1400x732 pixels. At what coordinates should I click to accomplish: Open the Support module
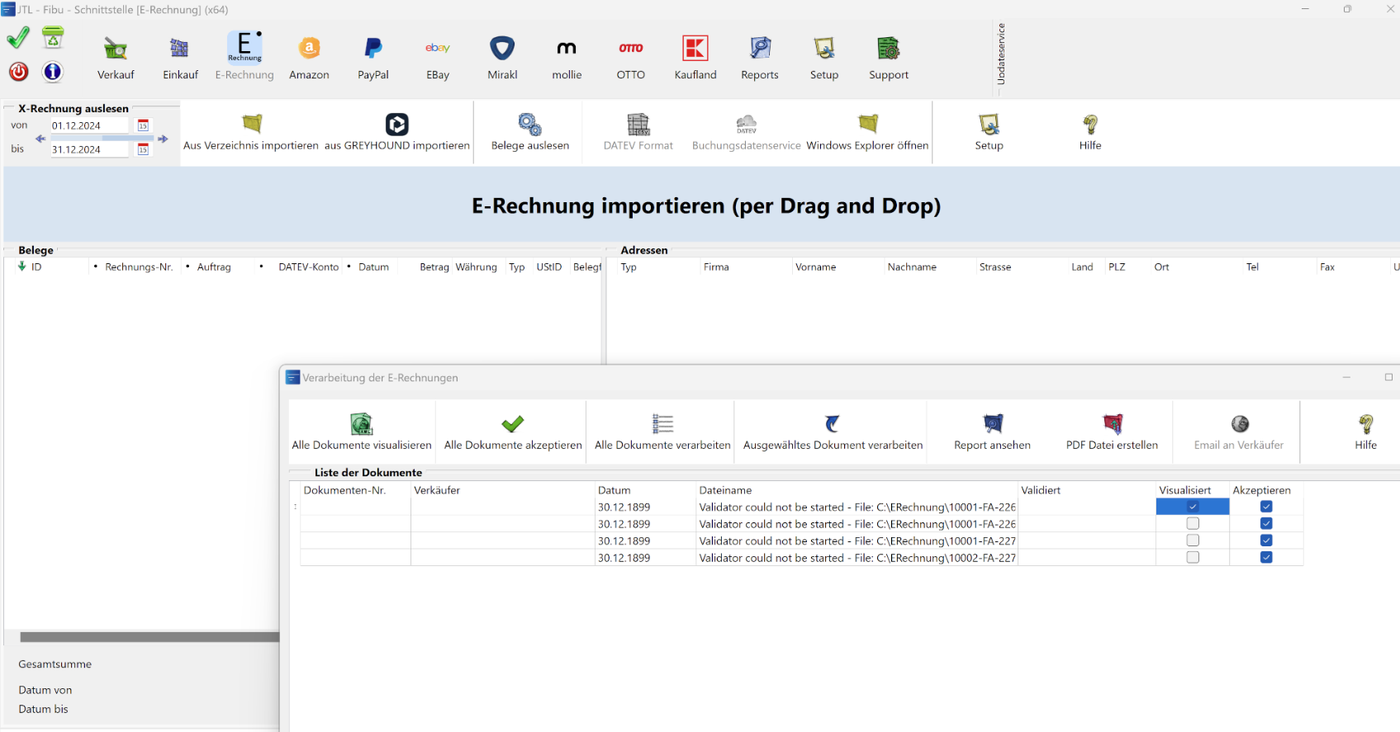889,58
